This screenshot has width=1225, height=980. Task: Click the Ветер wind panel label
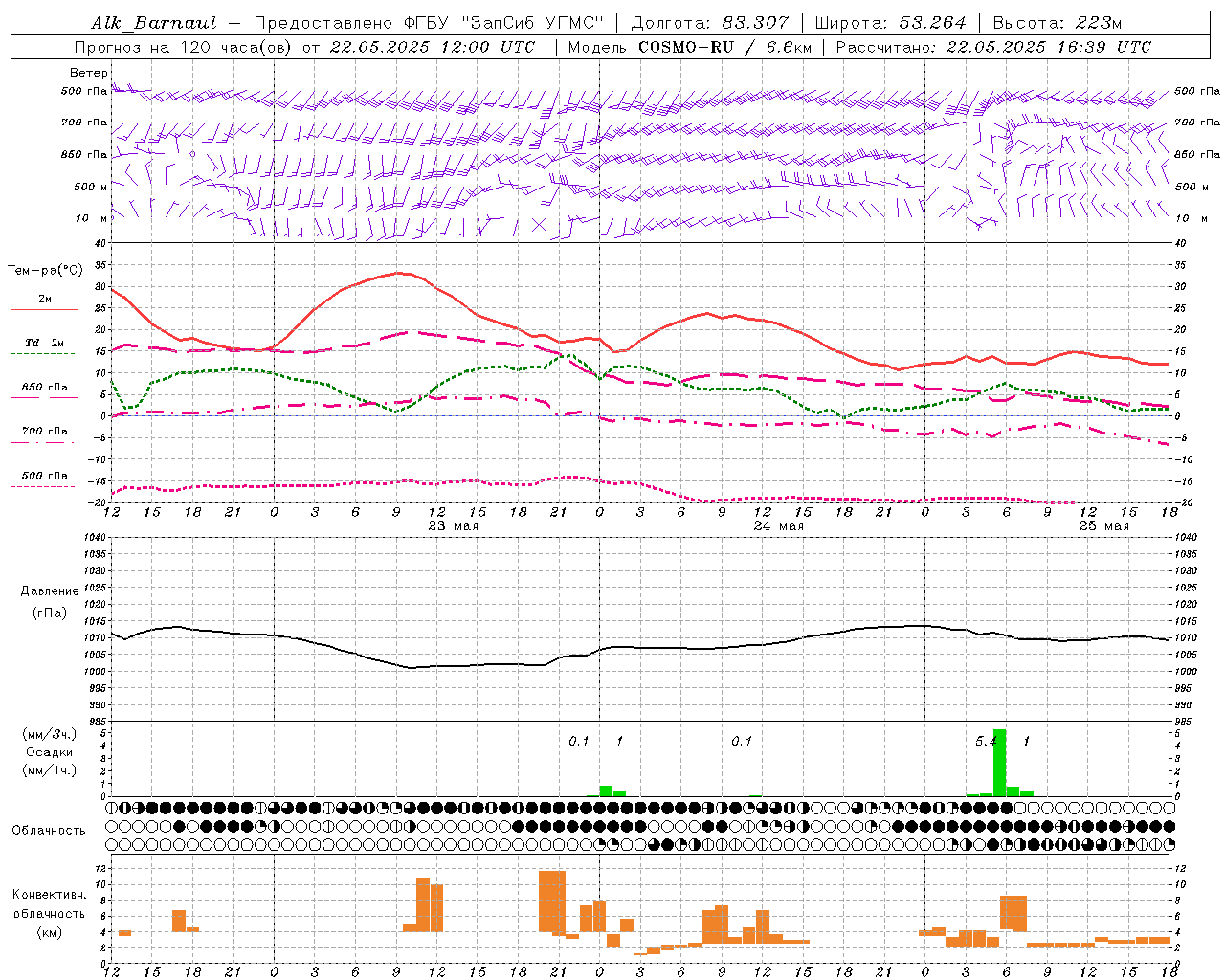89,73
